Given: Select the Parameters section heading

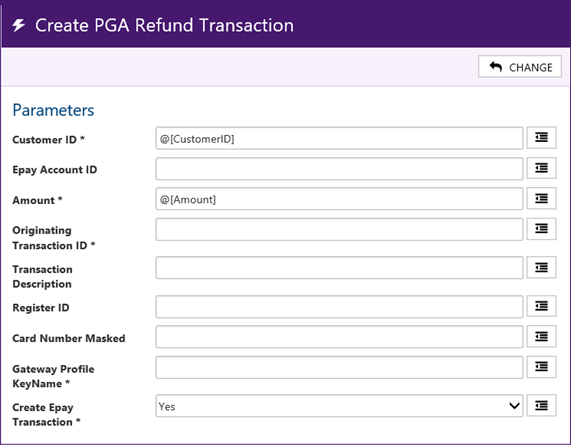Looking at the screenshot, I should point(53,110).
